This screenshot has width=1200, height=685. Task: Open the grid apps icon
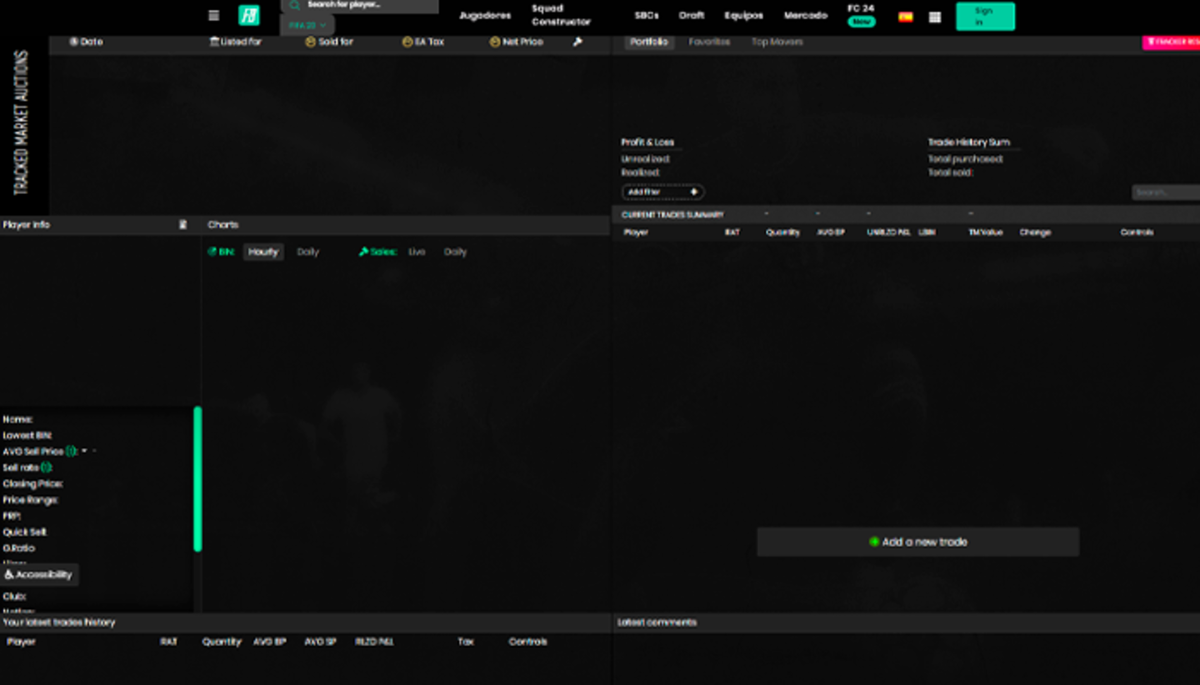935,17
